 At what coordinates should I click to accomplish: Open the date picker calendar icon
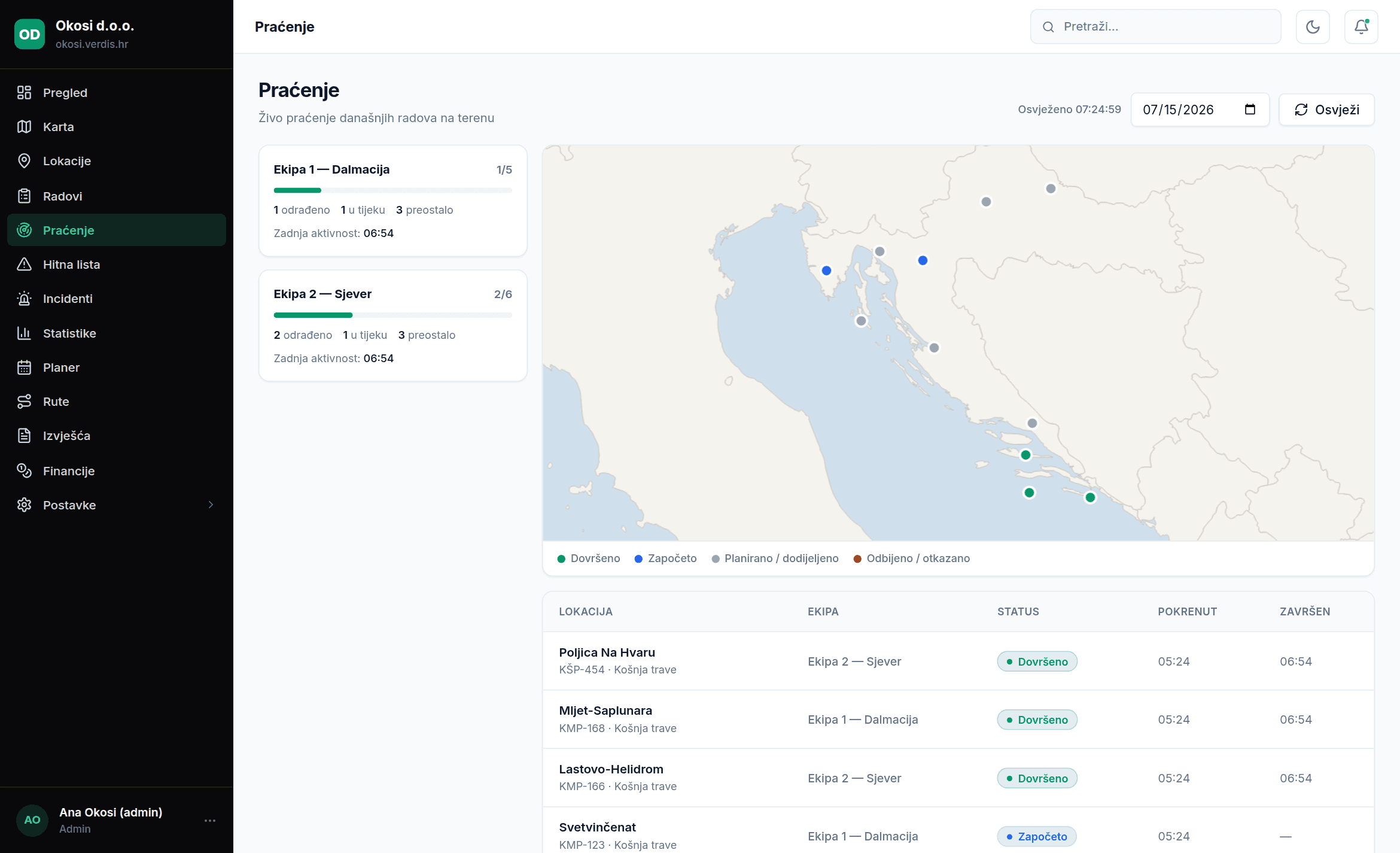click(1250, 110)
